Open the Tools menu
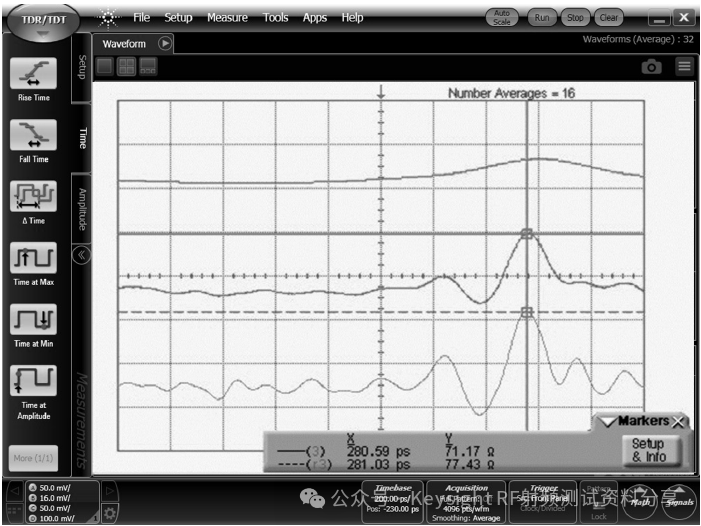The height and width of the screenshot is (526, 701). 275,17
